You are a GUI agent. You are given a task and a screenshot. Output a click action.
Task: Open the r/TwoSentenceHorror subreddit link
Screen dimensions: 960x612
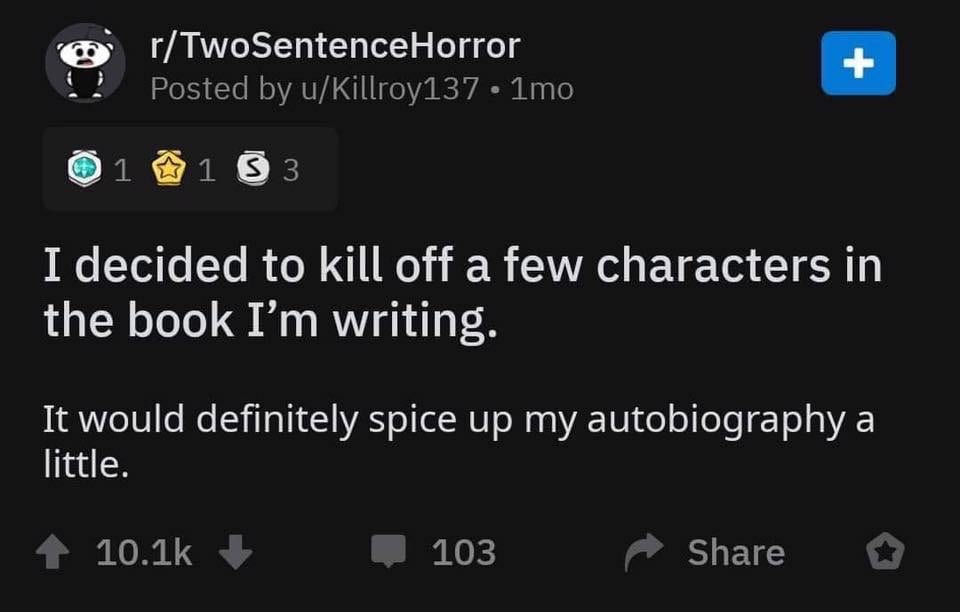coord(332,44)
